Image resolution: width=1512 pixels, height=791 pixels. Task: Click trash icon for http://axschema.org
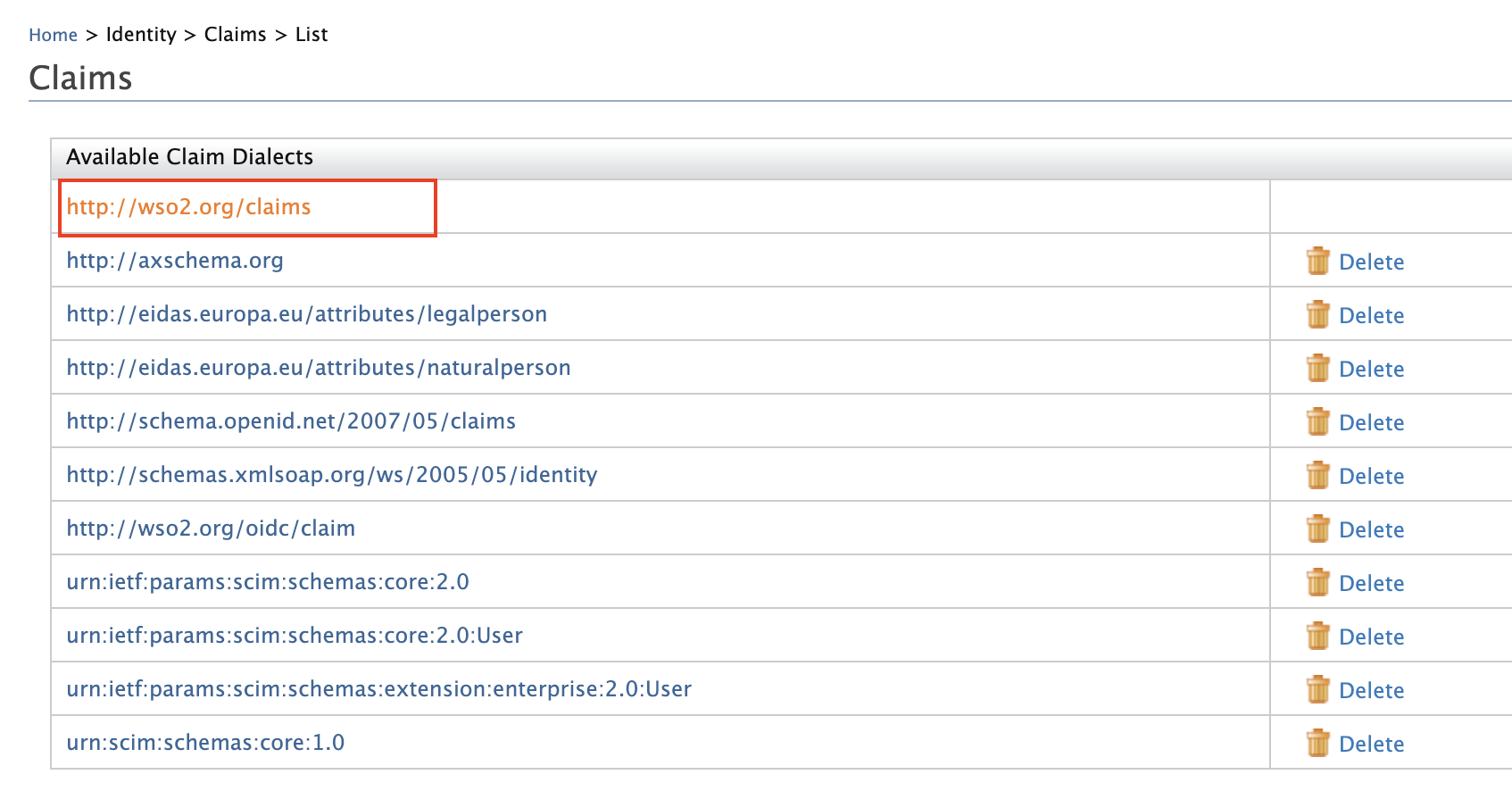[x=1317, y=261]
